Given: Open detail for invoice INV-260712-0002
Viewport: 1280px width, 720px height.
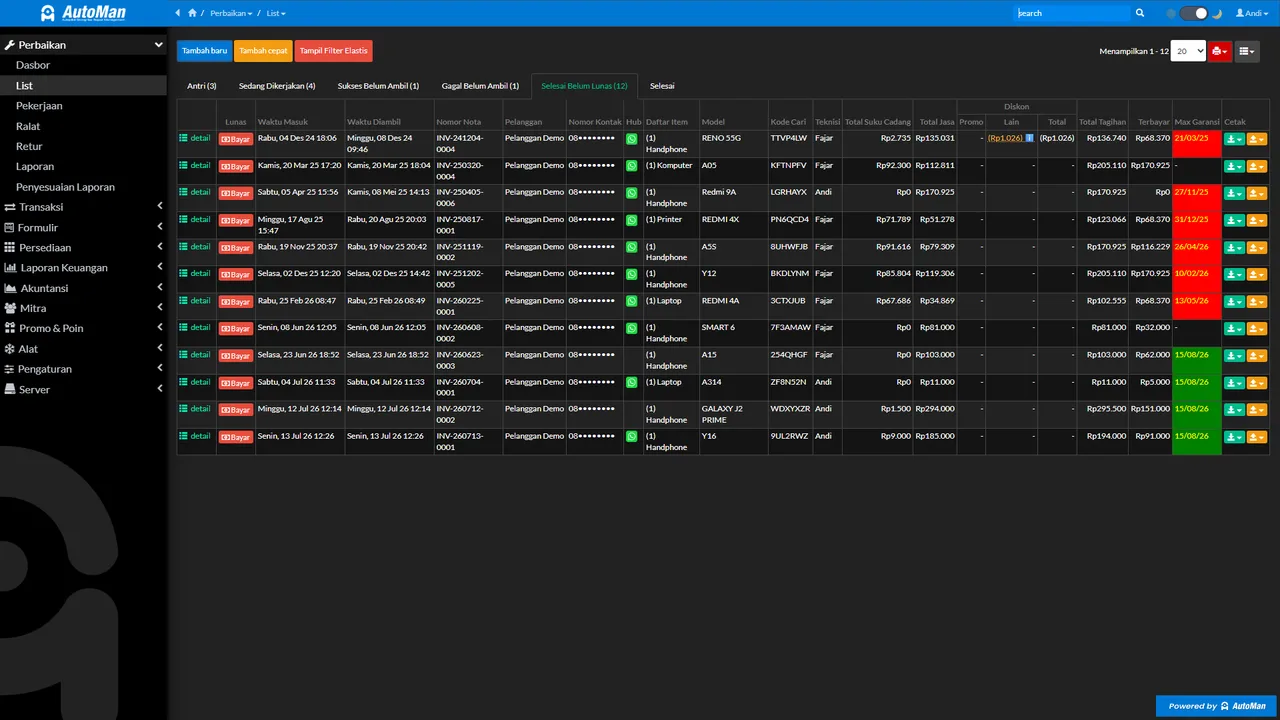Looking at the screenshot, I should [195, 408].
